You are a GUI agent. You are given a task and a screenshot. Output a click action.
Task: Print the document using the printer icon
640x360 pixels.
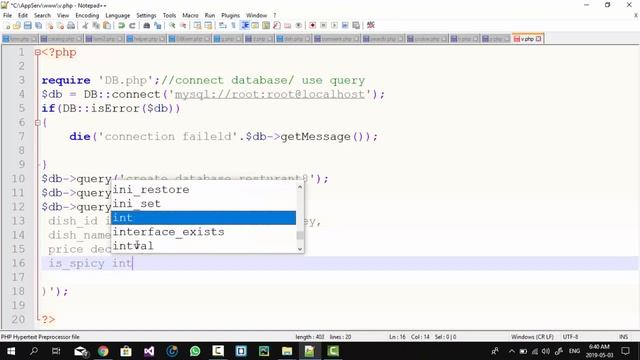coord(71,25)
